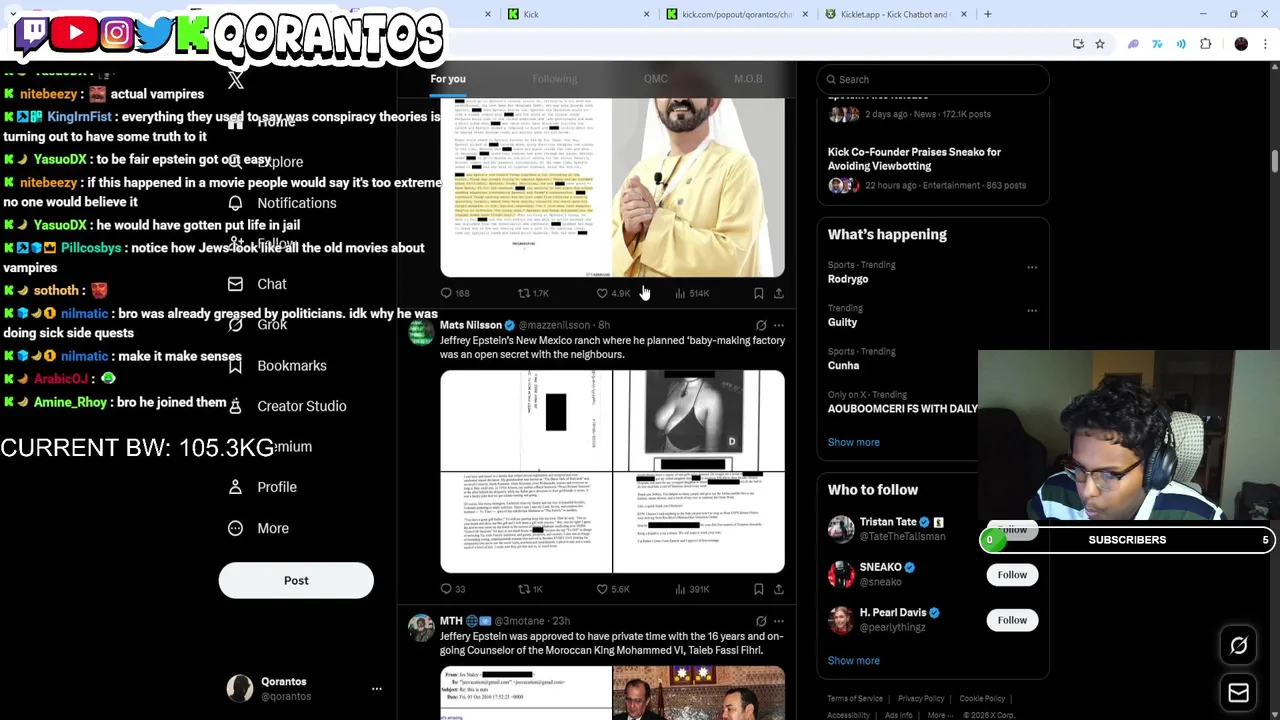Open options for the Rodrygo trend
This screenshot has height=720, width=1280.
tap(1032, 267)
